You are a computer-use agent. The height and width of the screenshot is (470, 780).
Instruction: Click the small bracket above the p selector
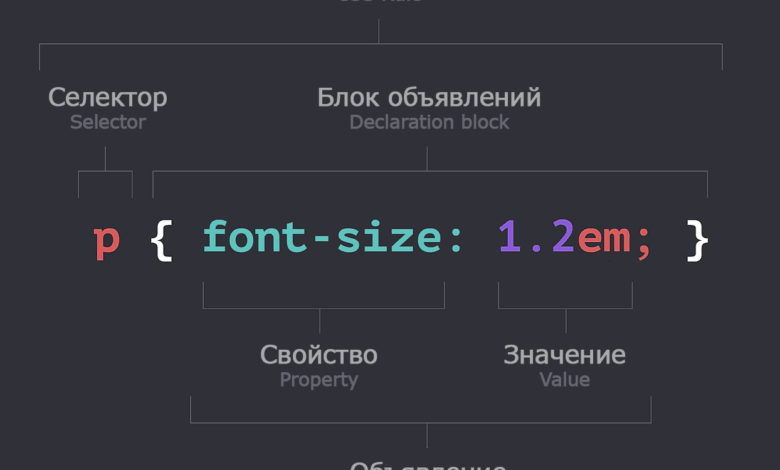(x=105, y=171)
